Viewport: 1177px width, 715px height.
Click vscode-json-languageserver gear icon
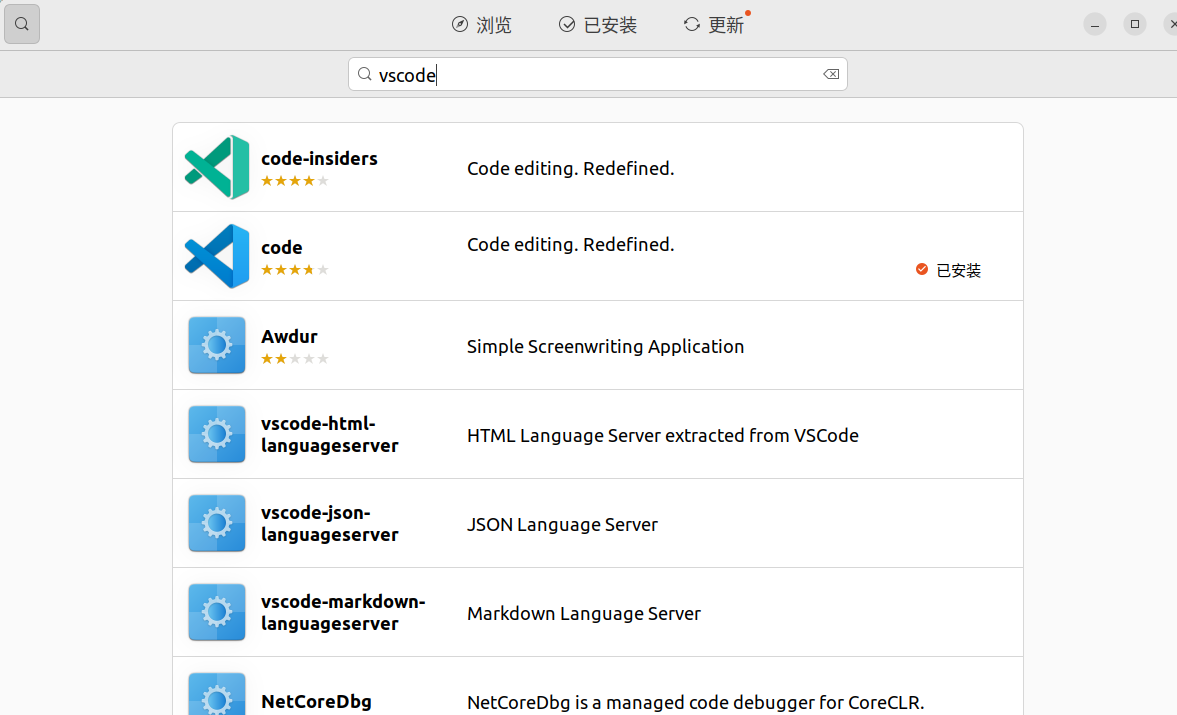217,523
